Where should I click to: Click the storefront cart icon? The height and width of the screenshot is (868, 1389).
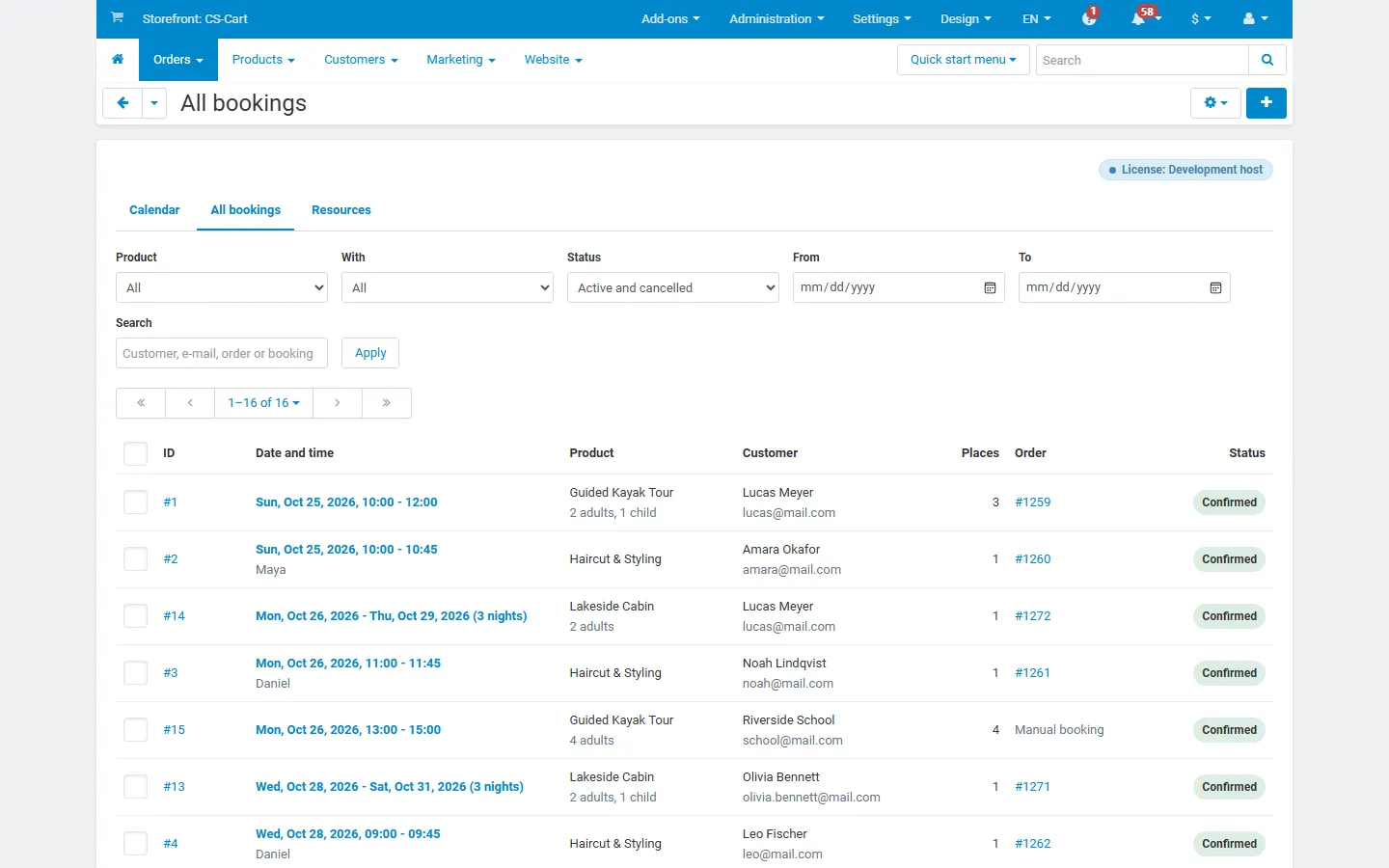117,17
